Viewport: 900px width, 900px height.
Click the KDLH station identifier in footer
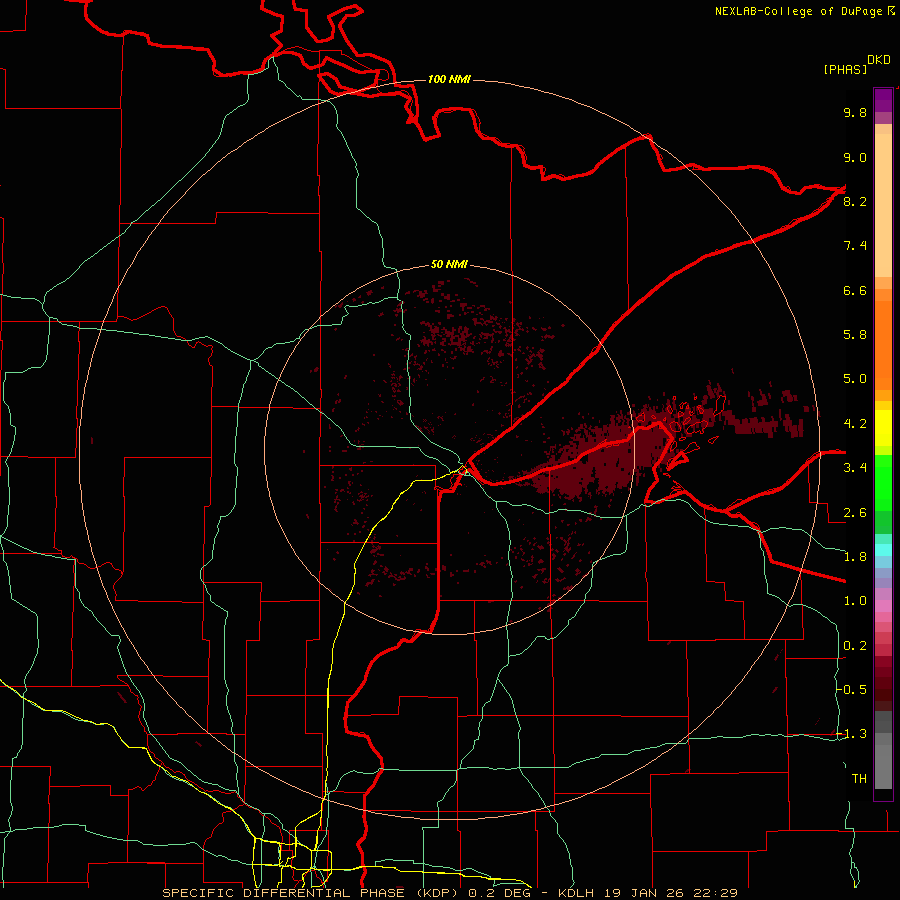click(576, 893)
